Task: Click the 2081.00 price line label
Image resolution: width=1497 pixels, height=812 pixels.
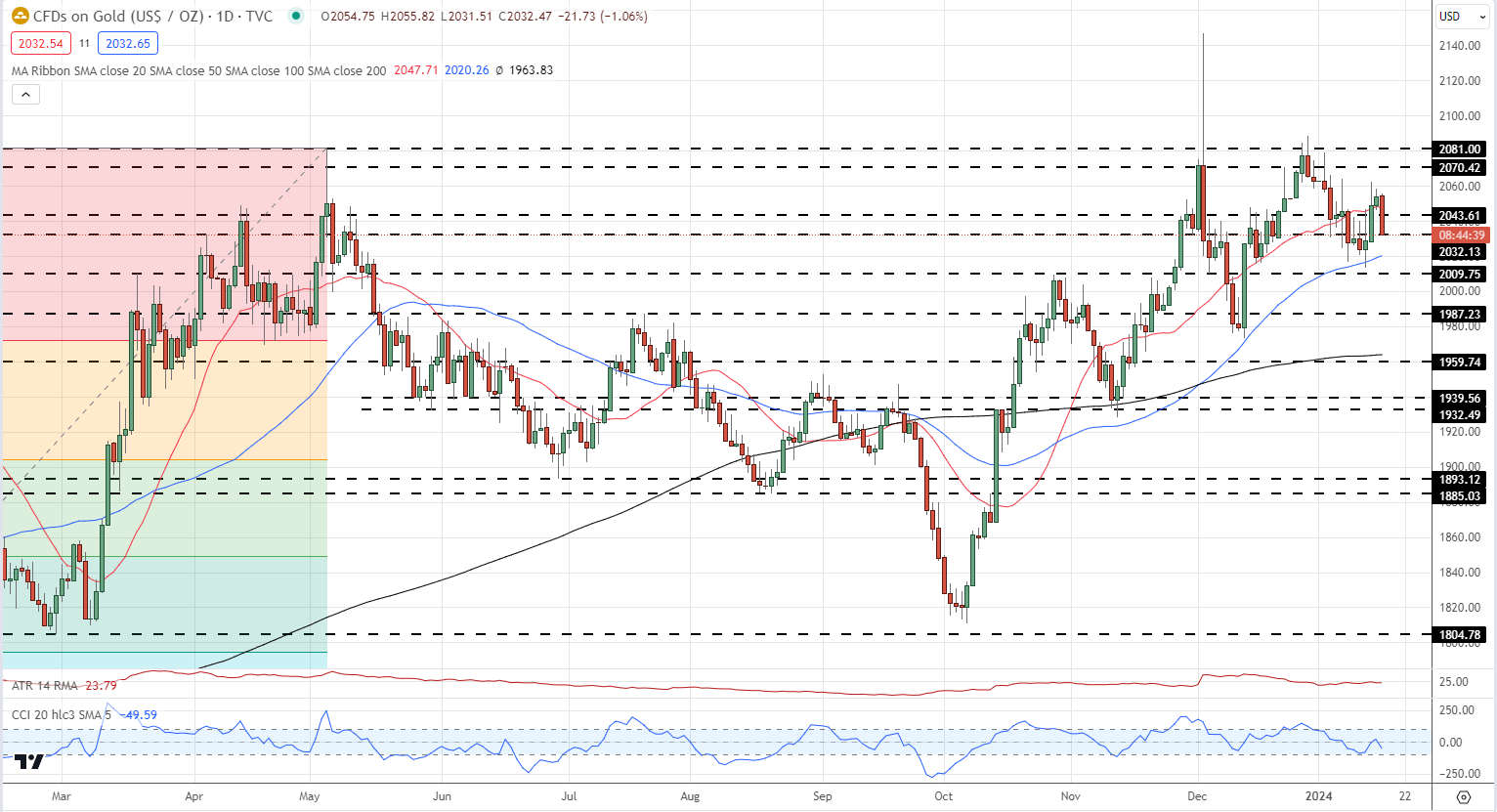Action: [1460, 150]
